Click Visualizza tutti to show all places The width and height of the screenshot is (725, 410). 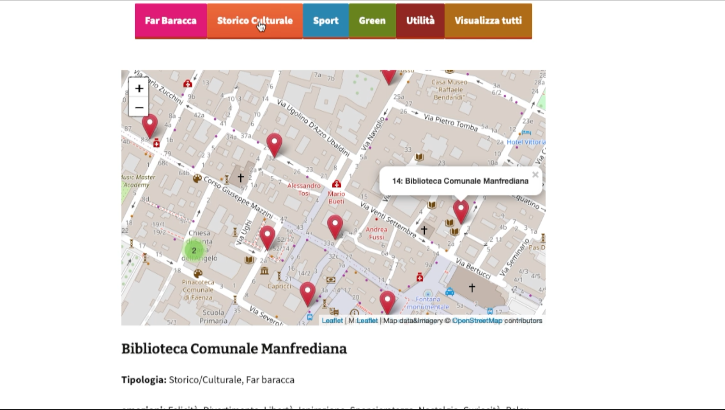point(488,21)
